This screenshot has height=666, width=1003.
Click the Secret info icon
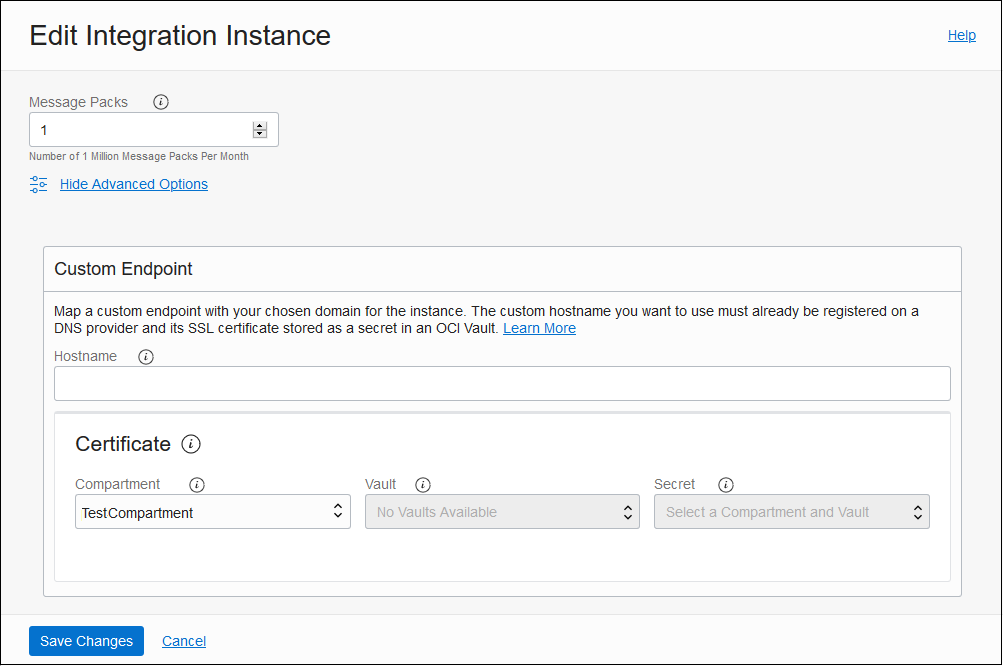click(x=725, y=484)
